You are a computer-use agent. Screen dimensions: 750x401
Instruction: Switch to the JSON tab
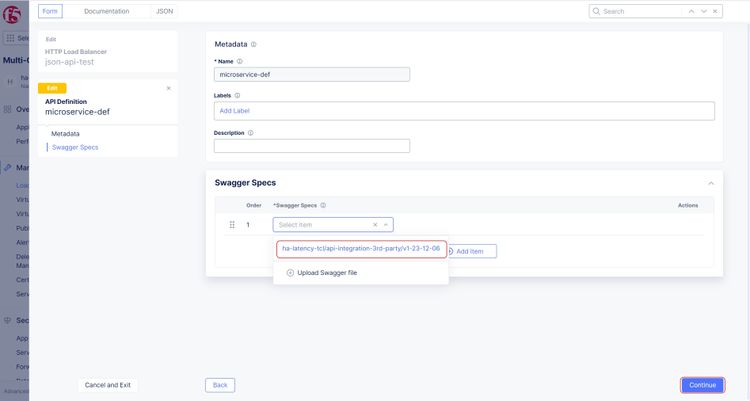165,11
